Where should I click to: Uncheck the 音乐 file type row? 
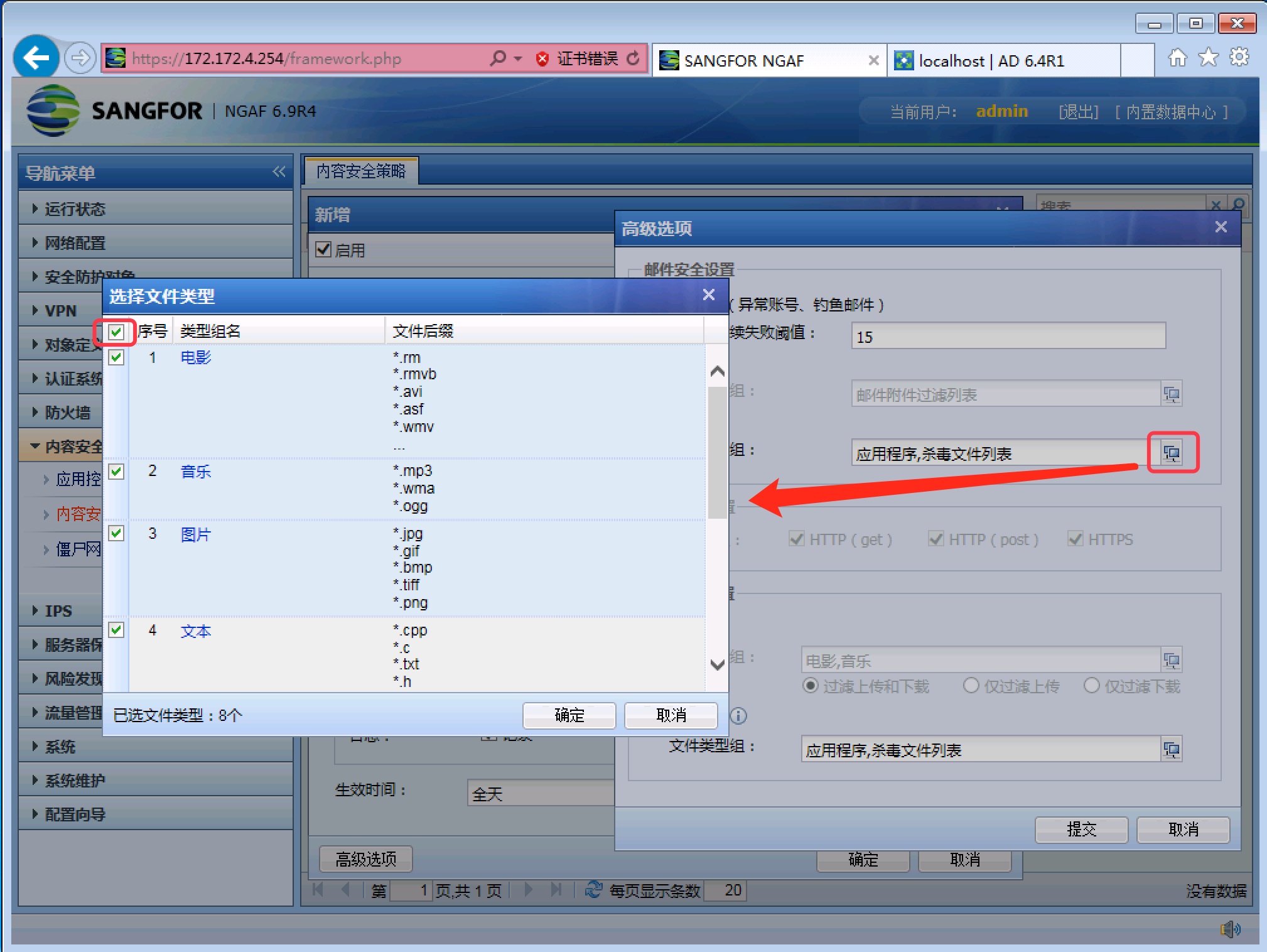click(x=116, y=472)
